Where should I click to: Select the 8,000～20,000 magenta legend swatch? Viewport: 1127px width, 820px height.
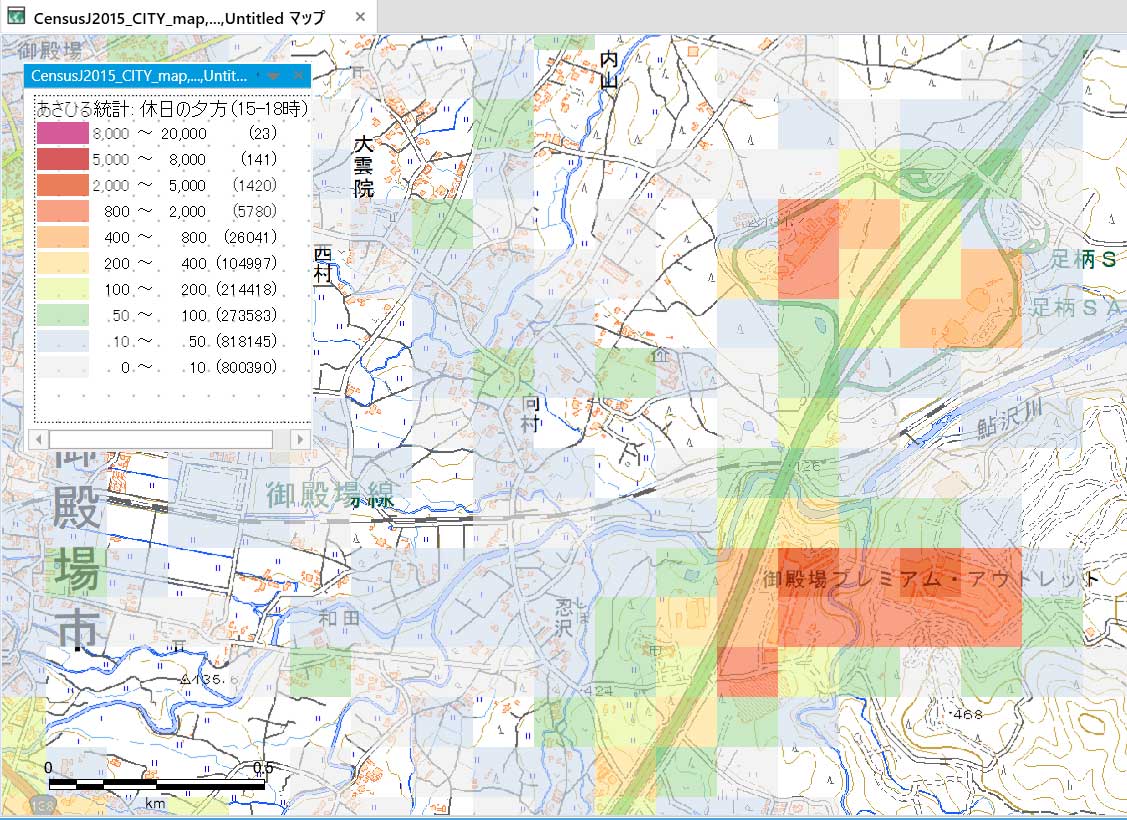[x=62, y=133]
